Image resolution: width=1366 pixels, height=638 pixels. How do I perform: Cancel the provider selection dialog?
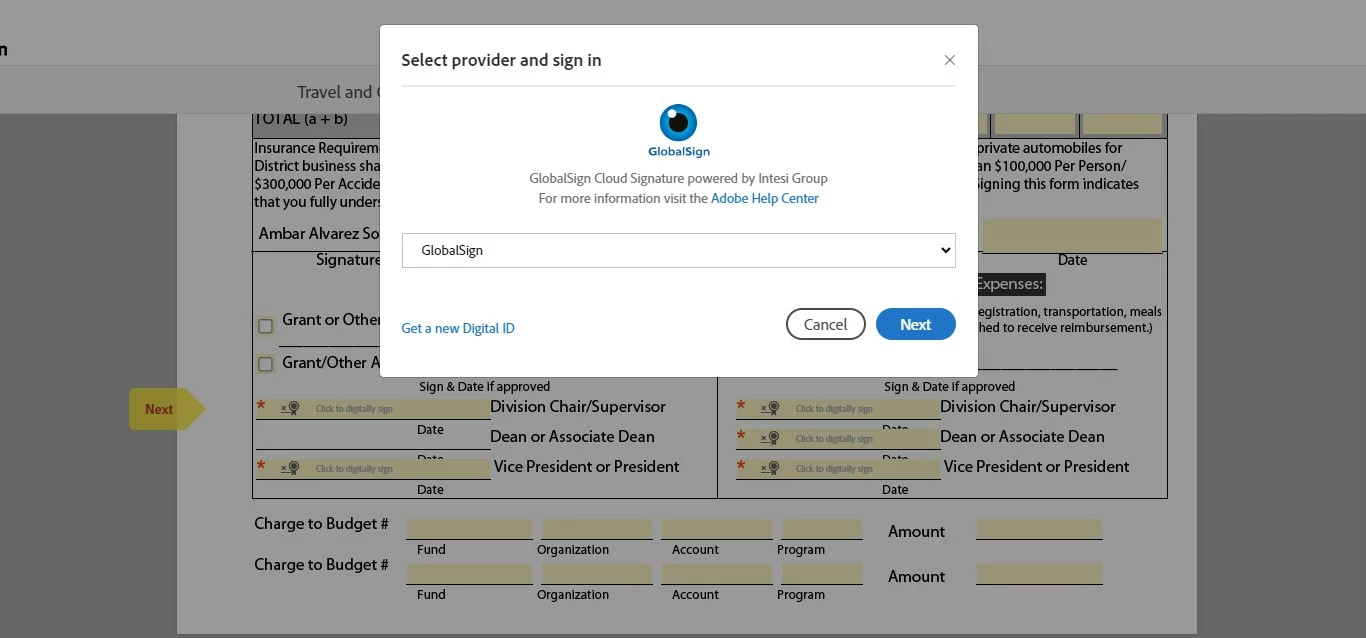tap(826, 324)
